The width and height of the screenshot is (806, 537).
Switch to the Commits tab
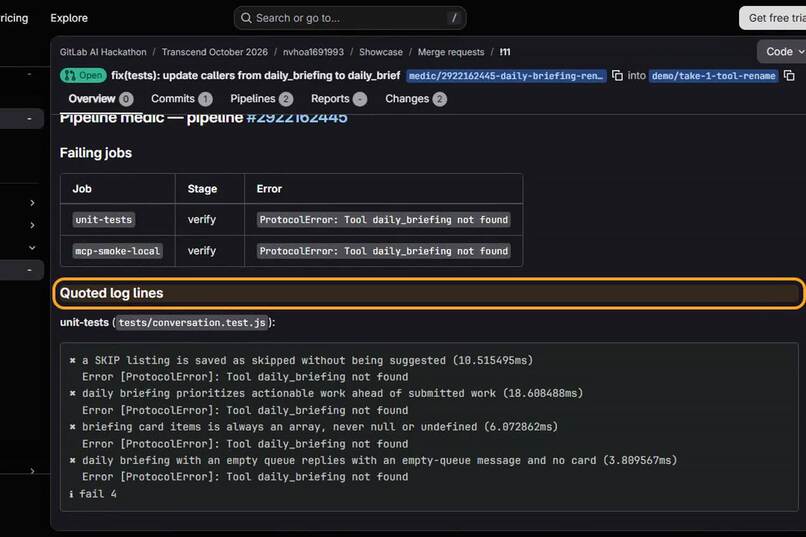coord(181,99)
